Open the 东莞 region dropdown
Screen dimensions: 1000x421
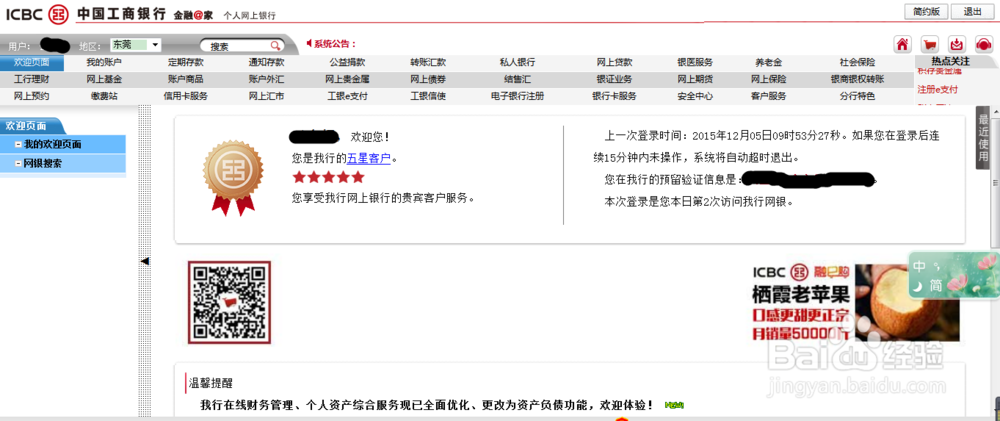coord(136,45)
